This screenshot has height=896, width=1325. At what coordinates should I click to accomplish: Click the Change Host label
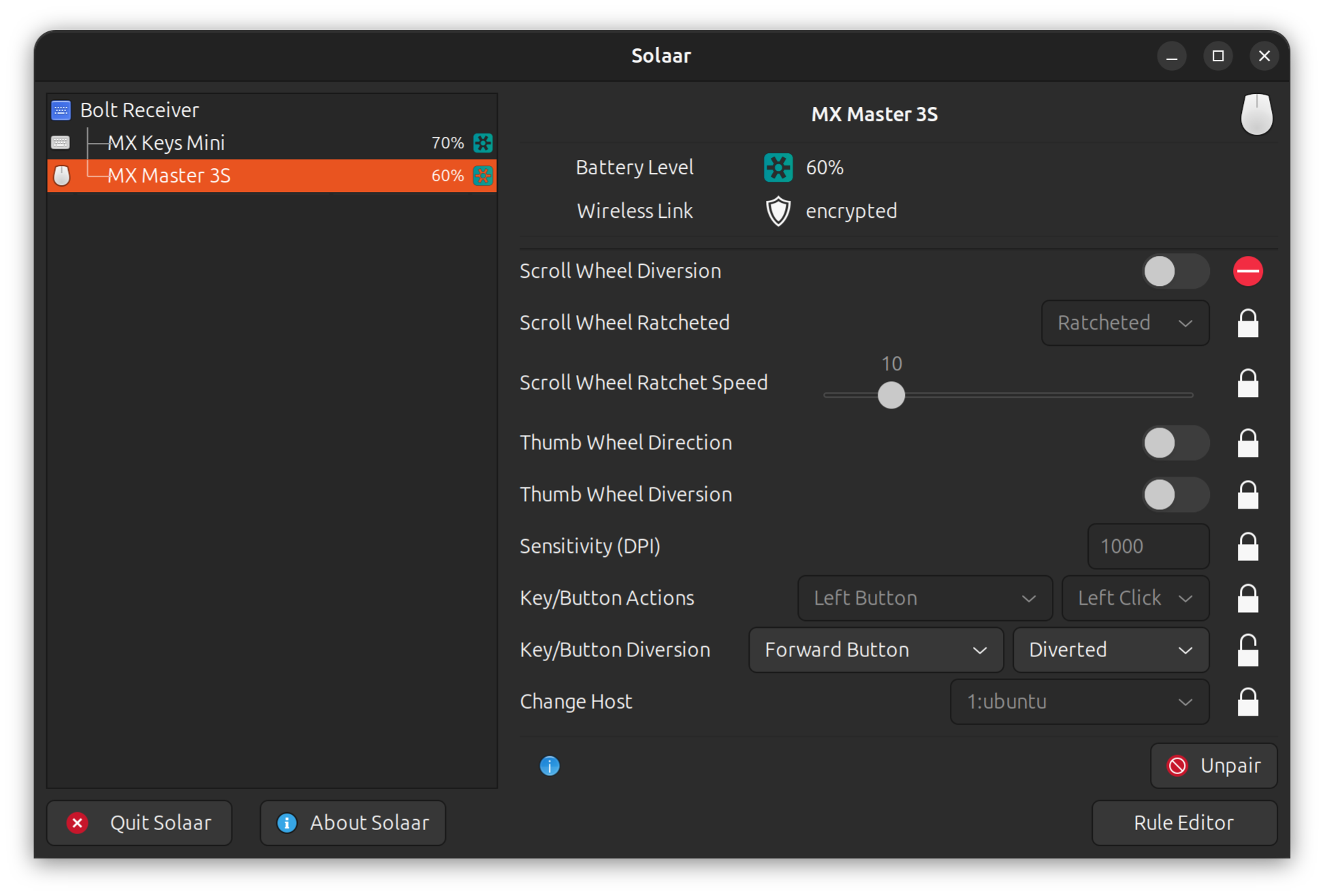(x=576, y=701)
